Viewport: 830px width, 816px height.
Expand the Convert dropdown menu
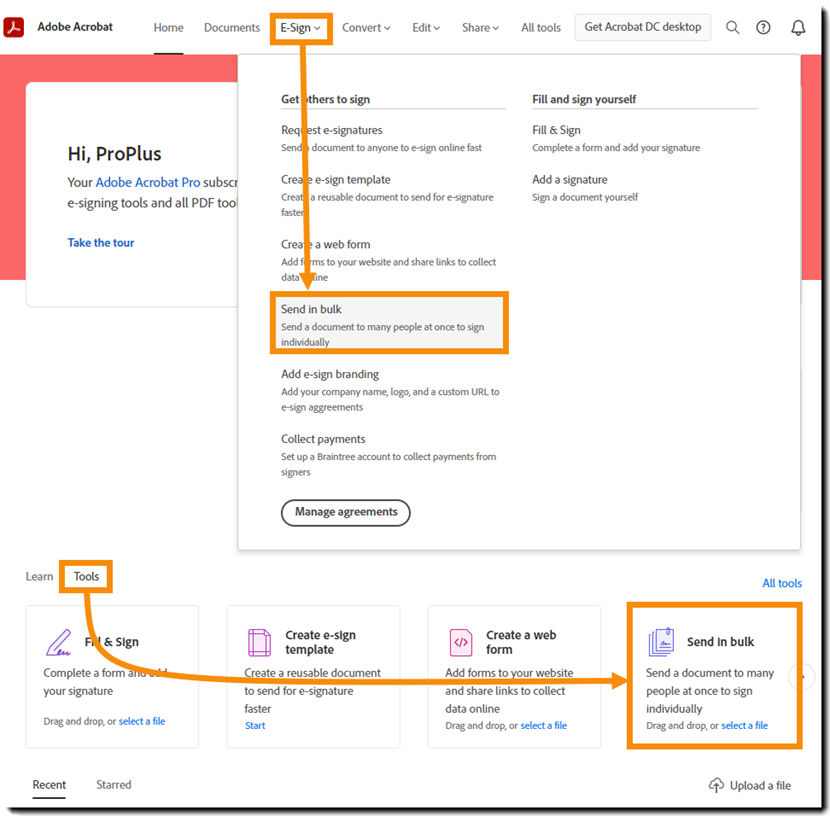tap(366, 28)
